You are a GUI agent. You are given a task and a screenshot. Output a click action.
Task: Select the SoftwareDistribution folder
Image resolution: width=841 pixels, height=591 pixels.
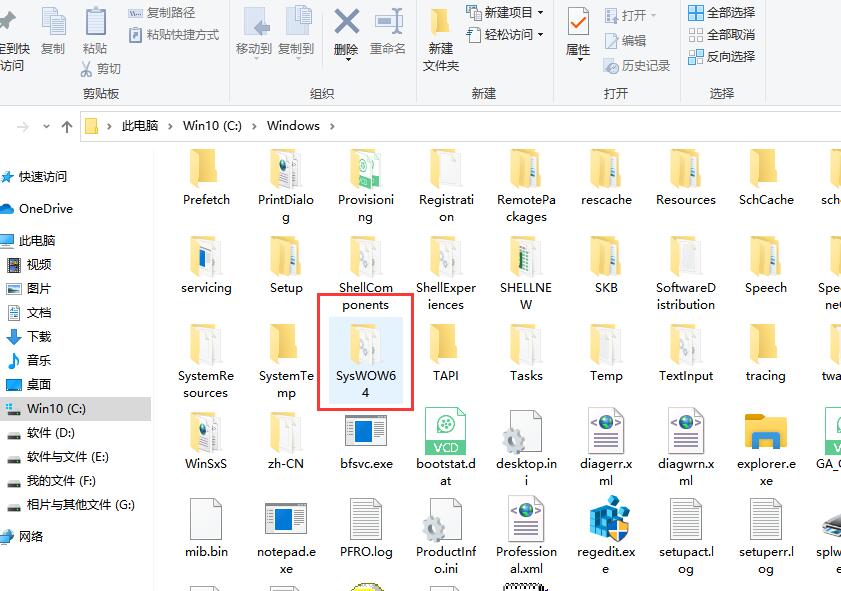685,274
